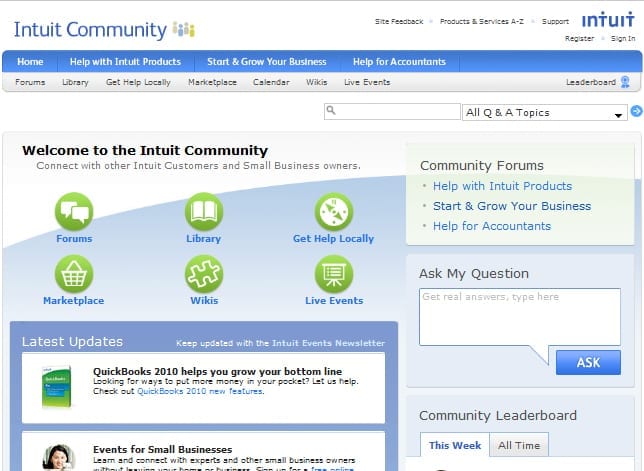
Task: Click the Intuit brand logo at top right
Action: (608, 20)
